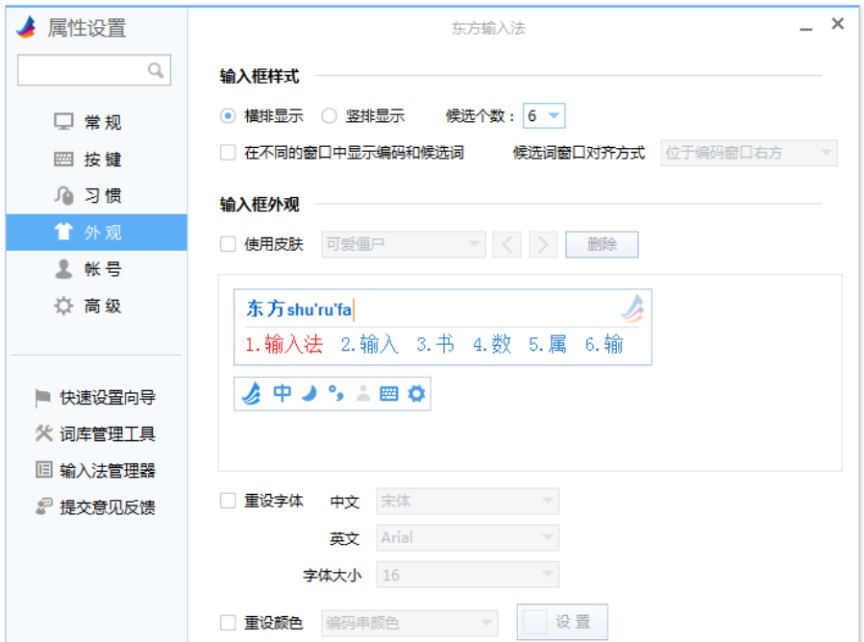Check the 重设字体 checkbox
Screen dimensions: 864x642
click(x=228, y=501)
